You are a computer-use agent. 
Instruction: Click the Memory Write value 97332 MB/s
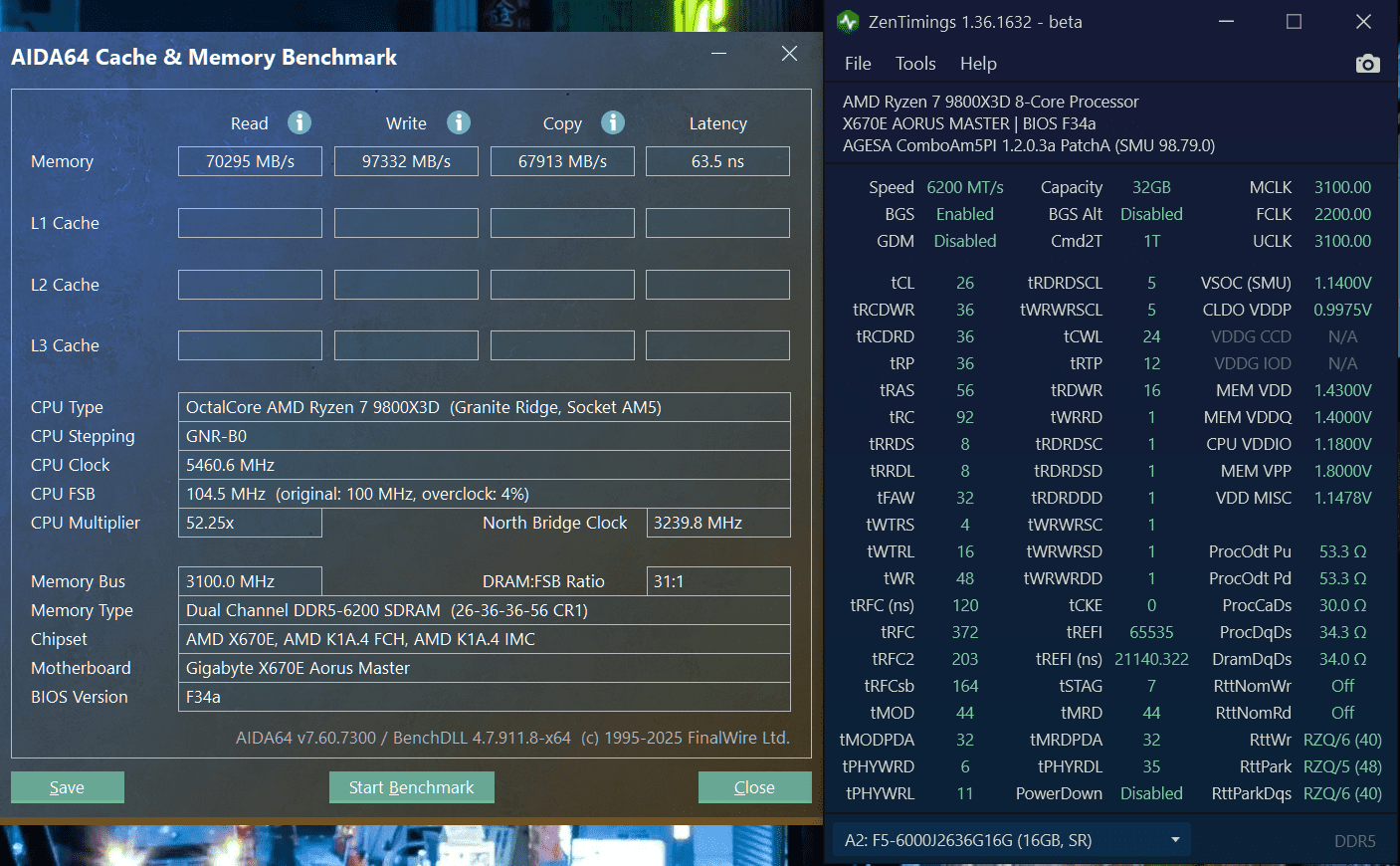click(406, 161)
